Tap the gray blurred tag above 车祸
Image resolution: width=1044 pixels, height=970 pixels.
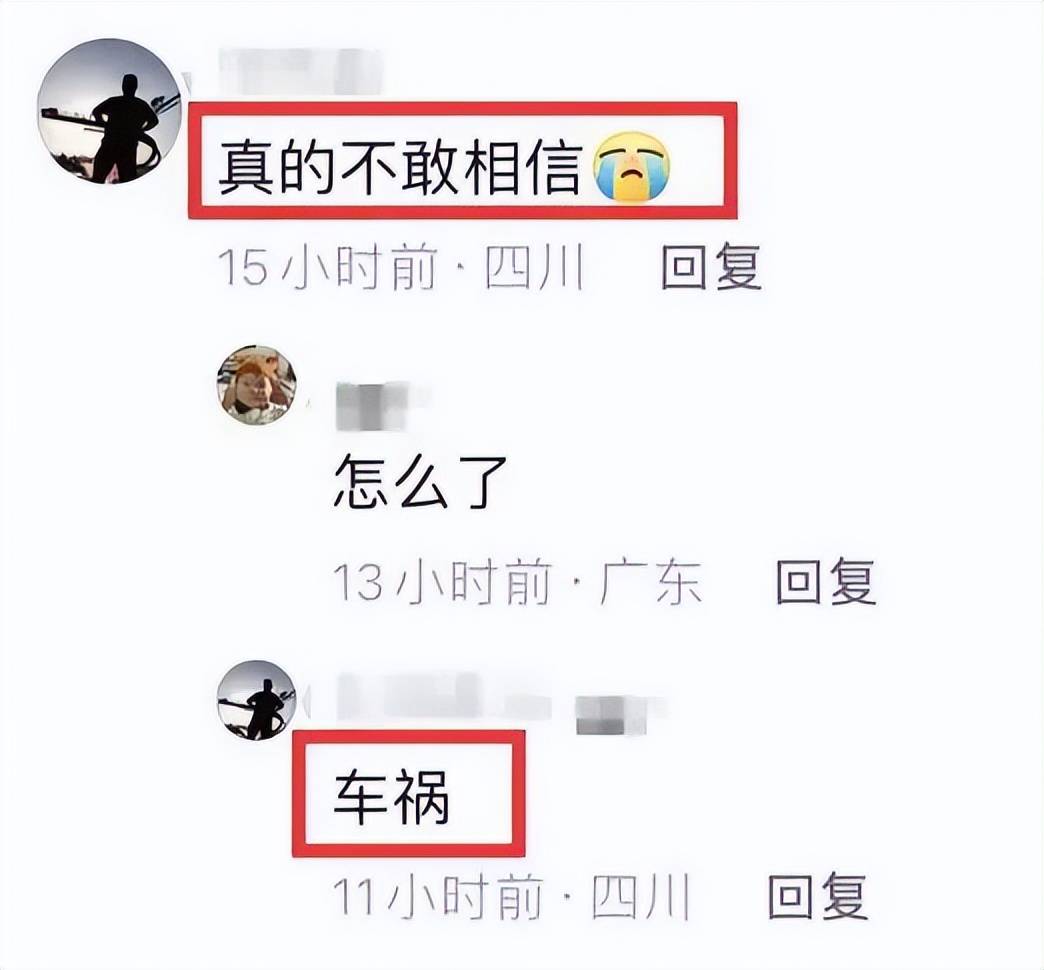pos(613,714)
